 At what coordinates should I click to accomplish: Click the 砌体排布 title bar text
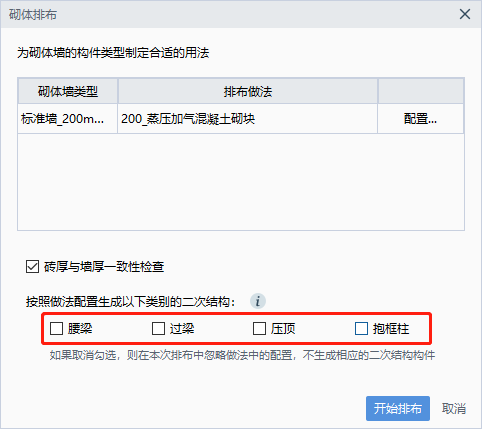tap(33, 15)
